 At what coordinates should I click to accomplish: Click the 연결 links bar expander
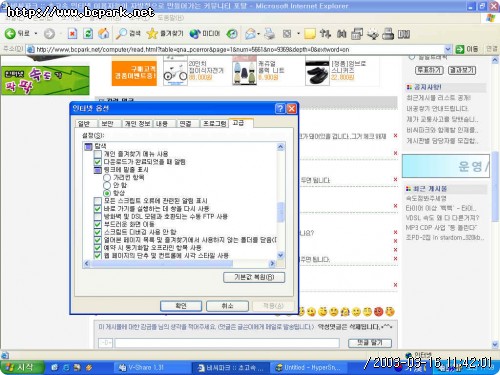[x=492, y=49]
